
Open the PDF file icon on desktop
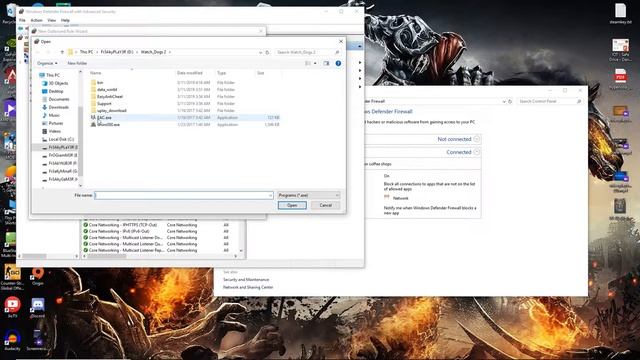[620, 79]
